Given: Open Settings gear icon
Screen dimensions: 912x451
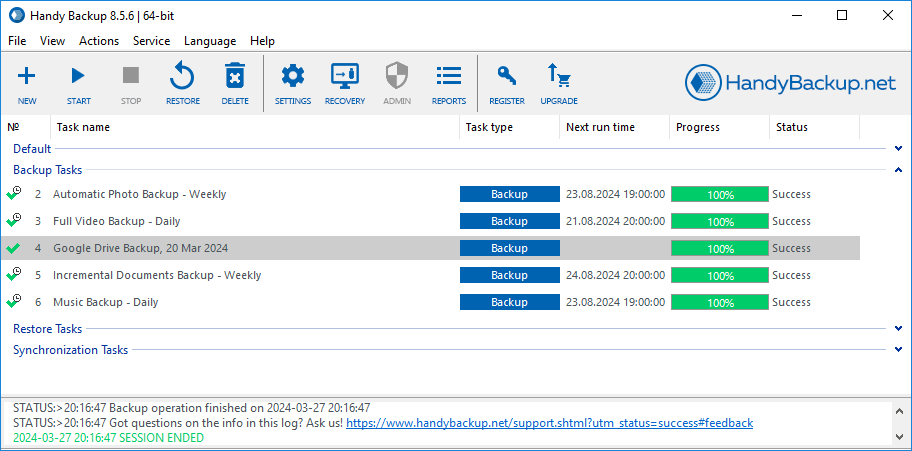Looking at the screenshot, I should pos(292,77).
